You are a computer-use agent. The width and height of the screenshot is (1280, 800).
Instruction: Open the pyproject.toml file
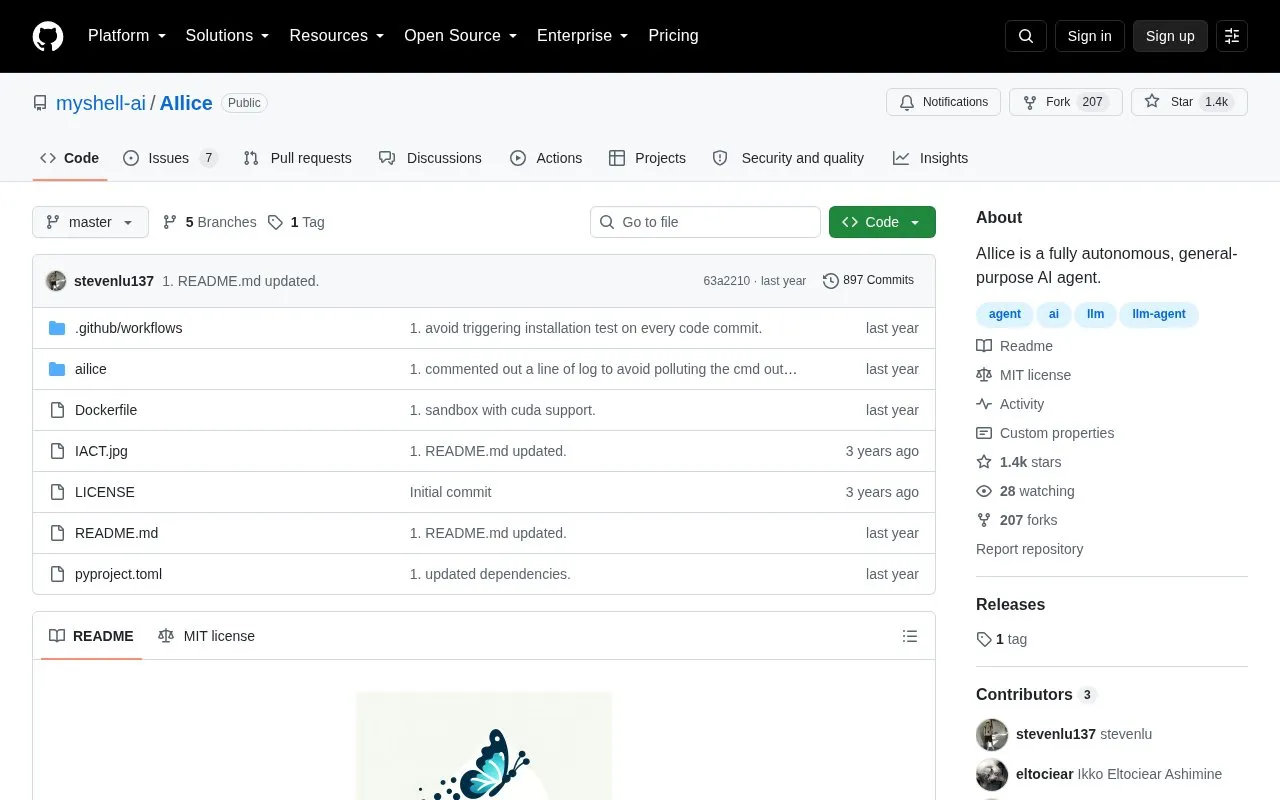(x=118, y=574)
